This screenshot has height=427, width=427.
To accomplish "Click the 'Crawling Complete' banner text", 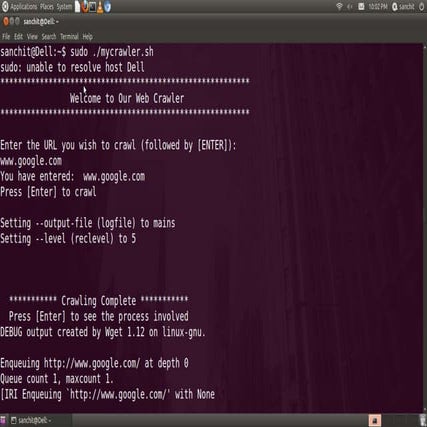I will pos(99,301).
